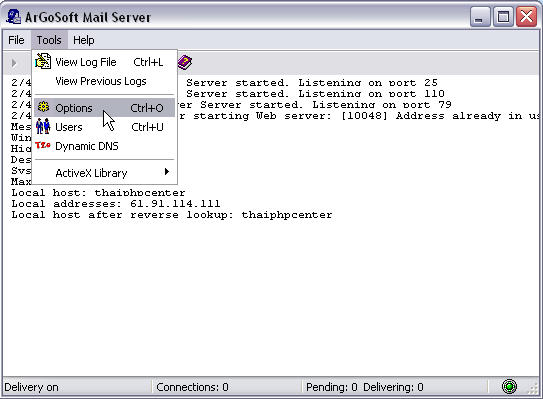543x399 pixels.
Task: Open the Help menu
Action: pos(83,40)
